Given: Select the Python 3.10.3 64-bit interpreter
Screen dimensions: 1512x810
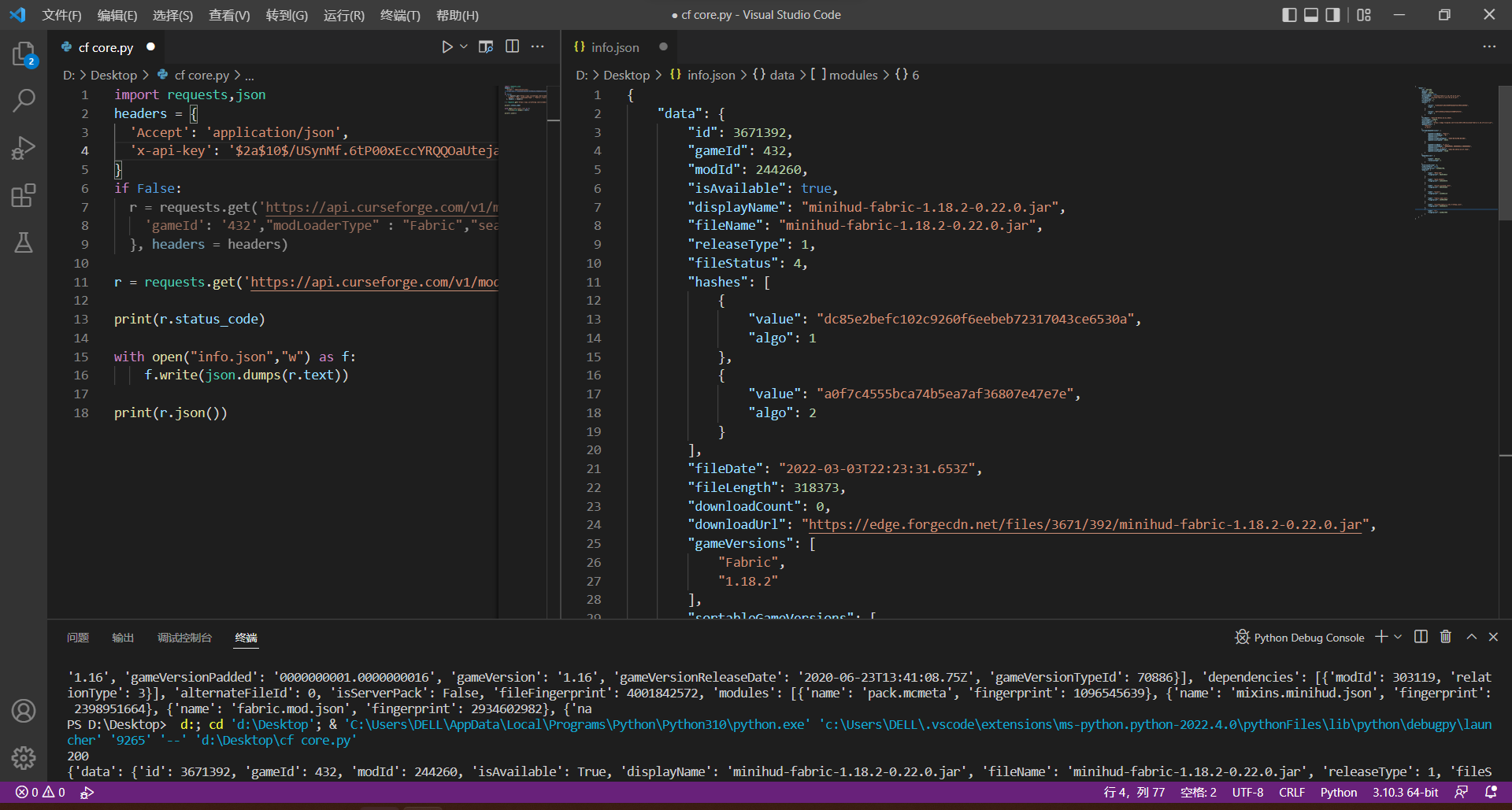Looking at the screenshot, I should (1404, 793).
